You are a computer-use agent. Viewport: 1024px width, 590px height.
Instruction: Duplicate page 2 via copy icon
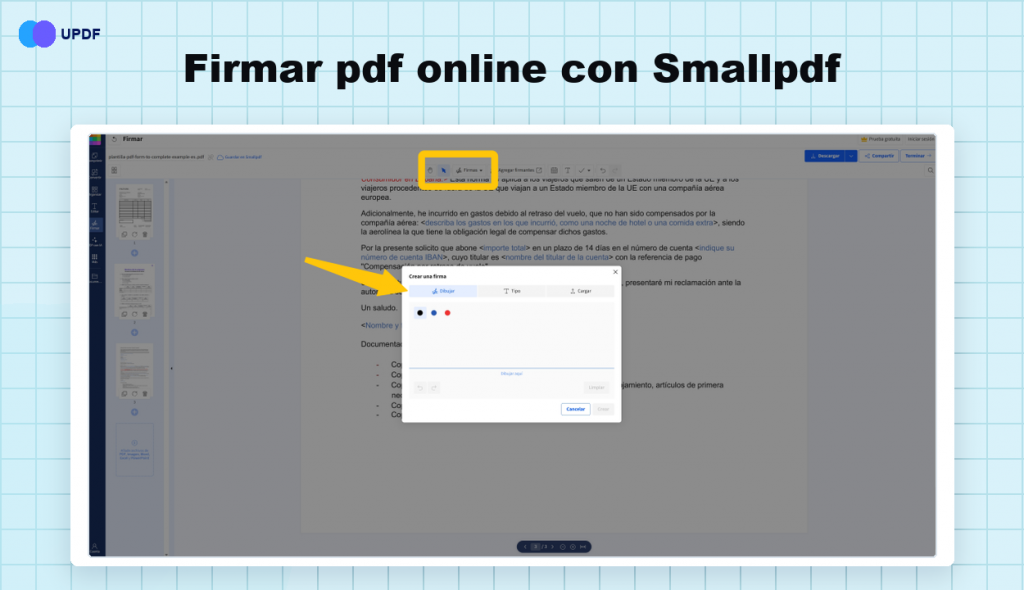pyautogui.click(x=124, y=314)
